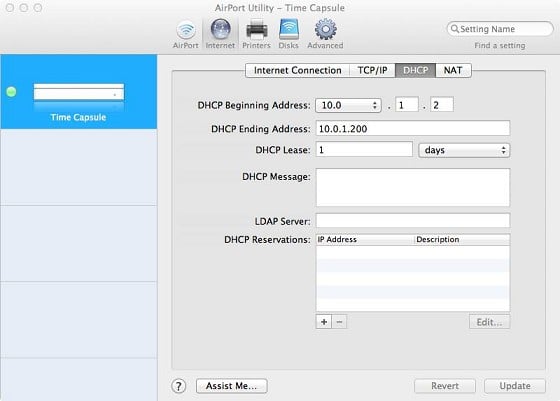Focus the Setting Name search field

500,29
